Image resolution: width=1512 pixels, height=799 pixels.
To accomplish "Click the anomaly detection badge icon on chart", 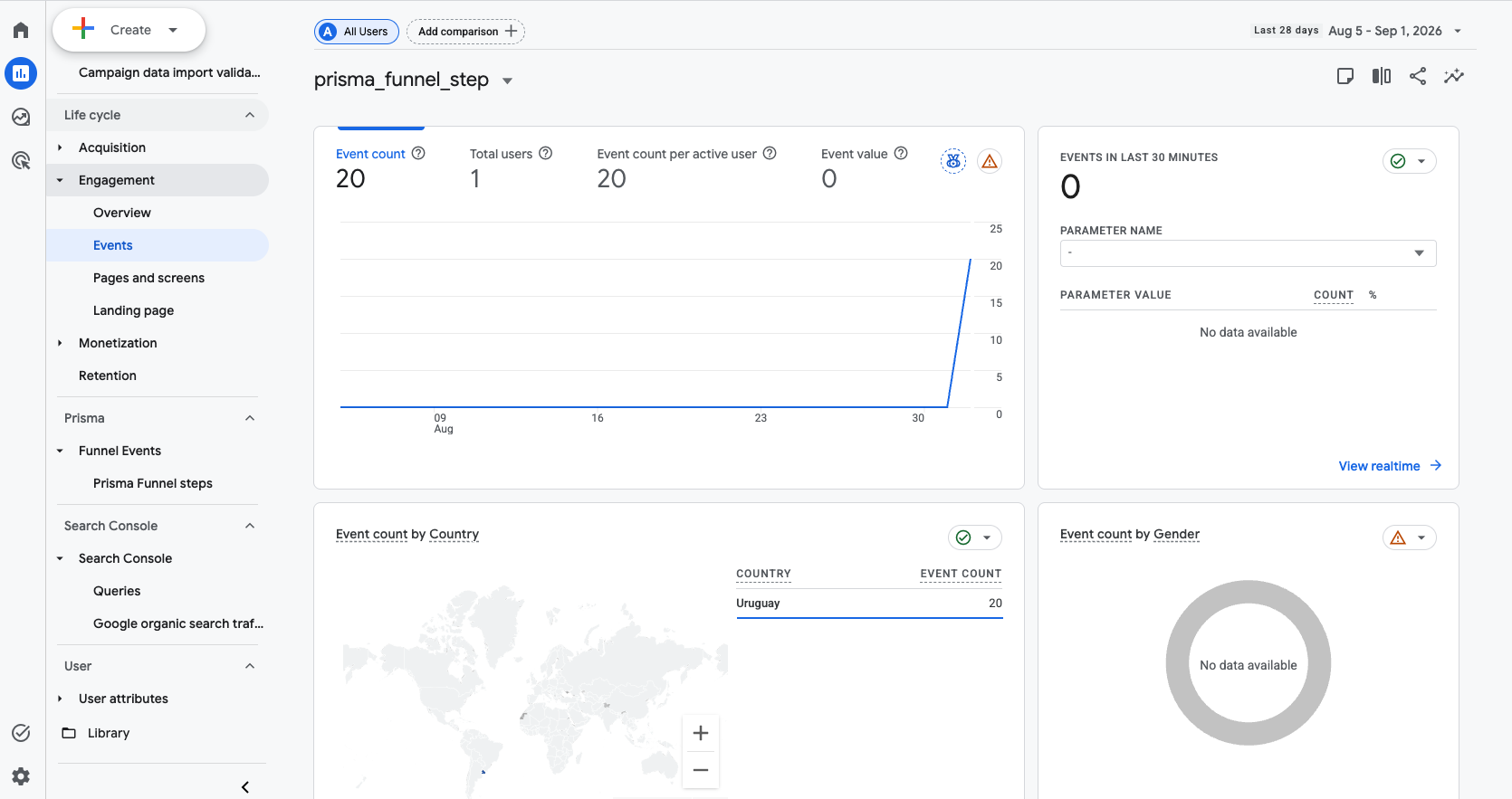I will (x=953, y=161).
